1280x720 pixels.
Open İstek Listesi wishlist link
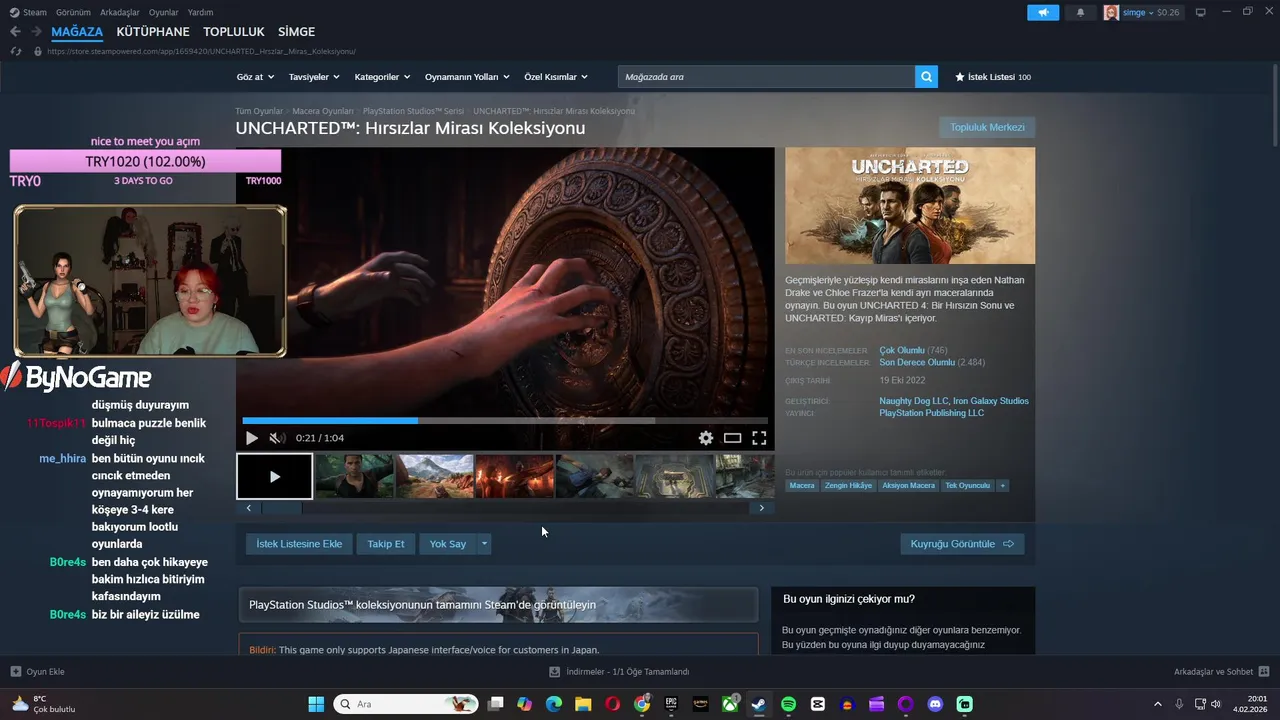click(992, 77)
